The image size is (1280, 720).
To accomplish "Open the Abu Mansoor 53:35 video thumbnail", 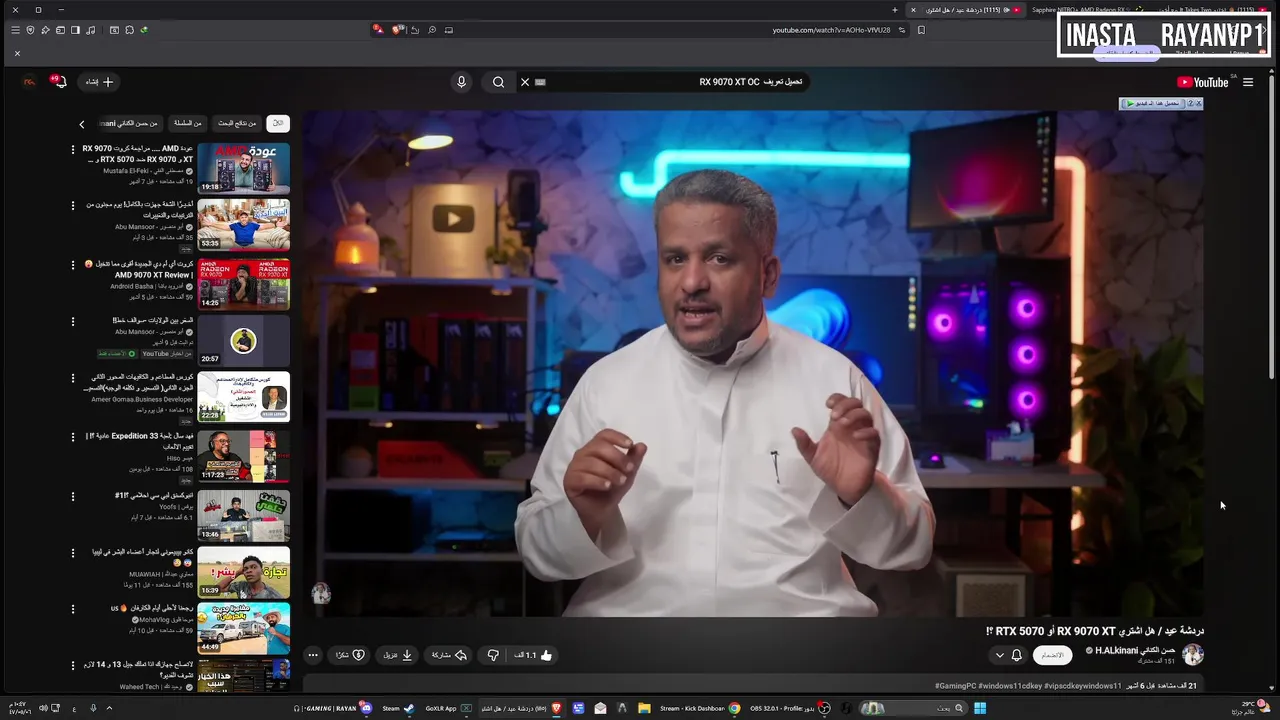I will point(243,225).
